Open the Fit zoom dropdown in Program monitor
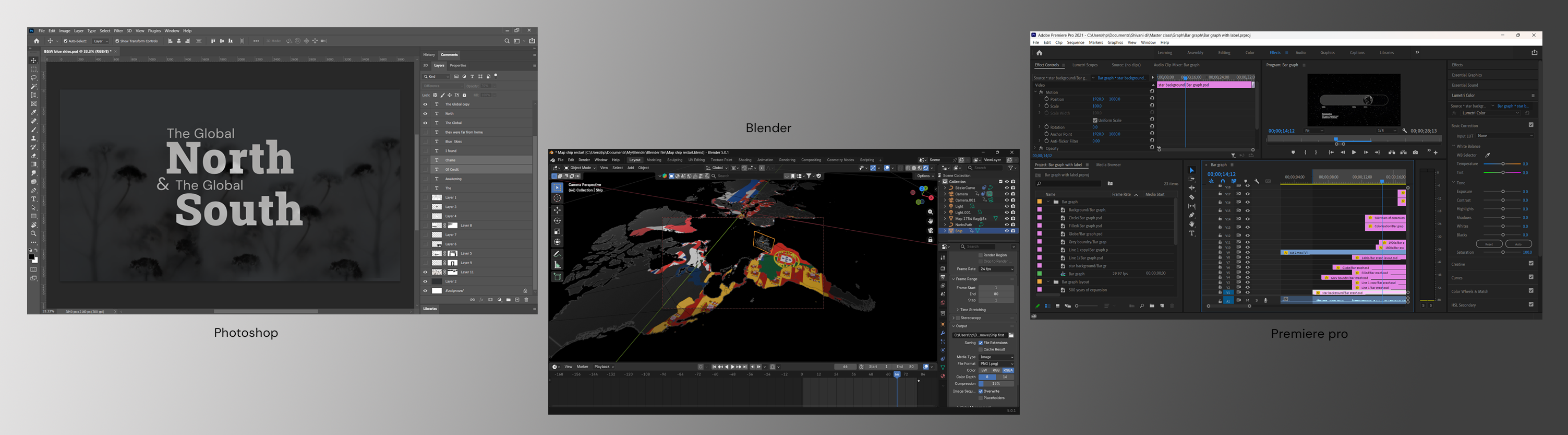Screen dimensions: 1568x435 [x=1314, y=131]
